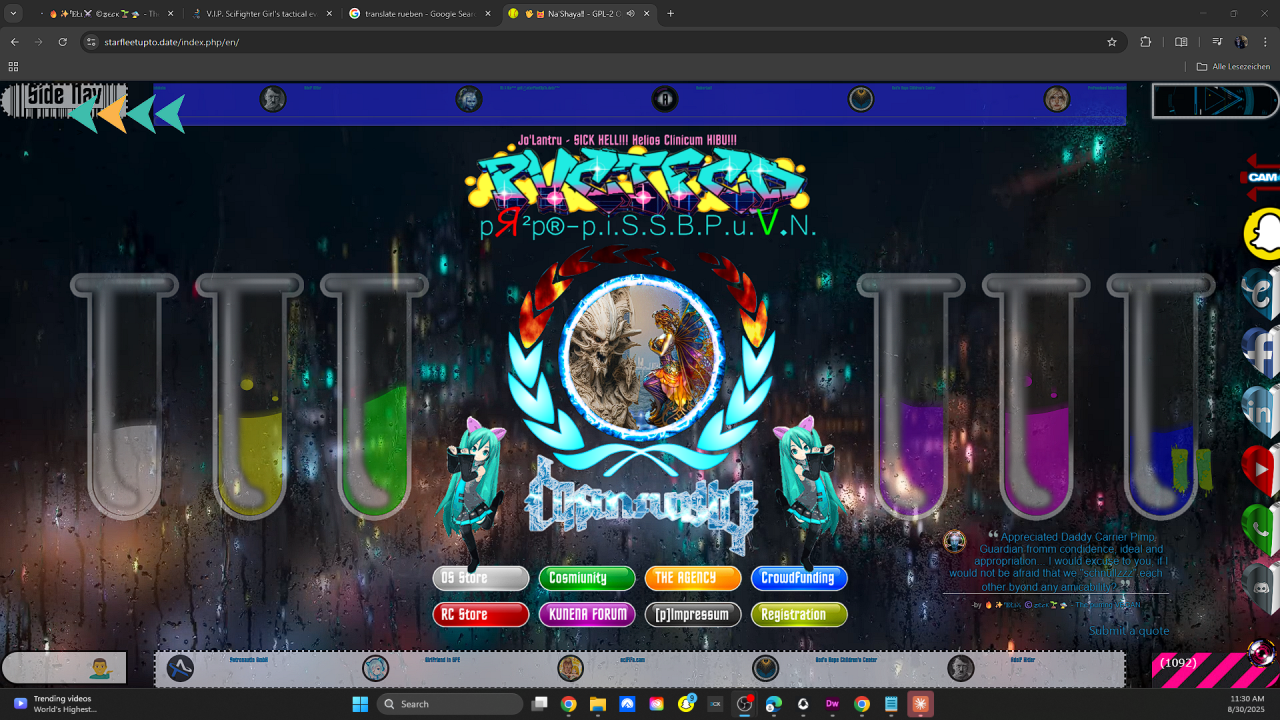Switch to translate rueben Google tab
This screenshot has width=1280, height=720.
pyautogui.click(x=420, y=14)
